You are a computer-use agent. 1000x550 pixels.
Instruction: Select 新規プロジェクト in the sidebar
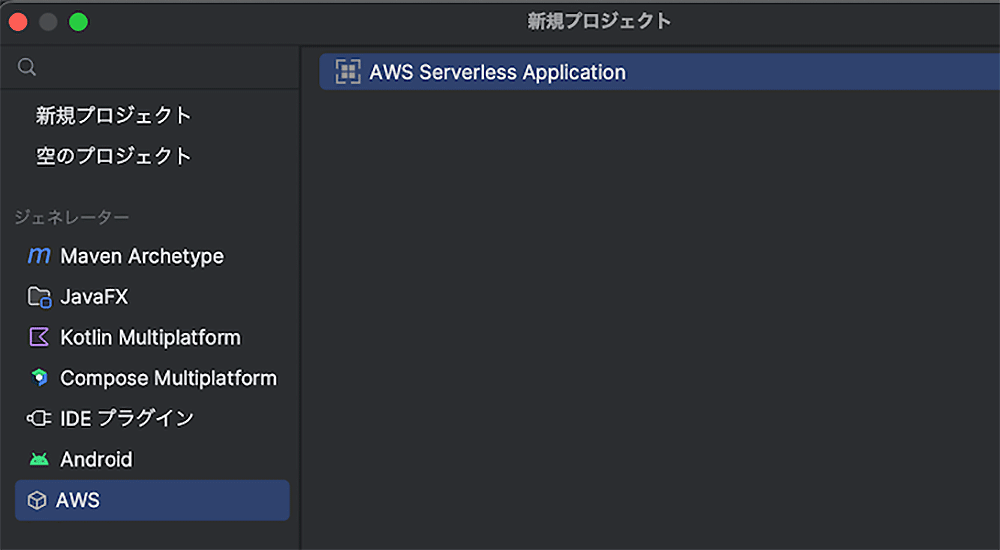click(113, 116)
